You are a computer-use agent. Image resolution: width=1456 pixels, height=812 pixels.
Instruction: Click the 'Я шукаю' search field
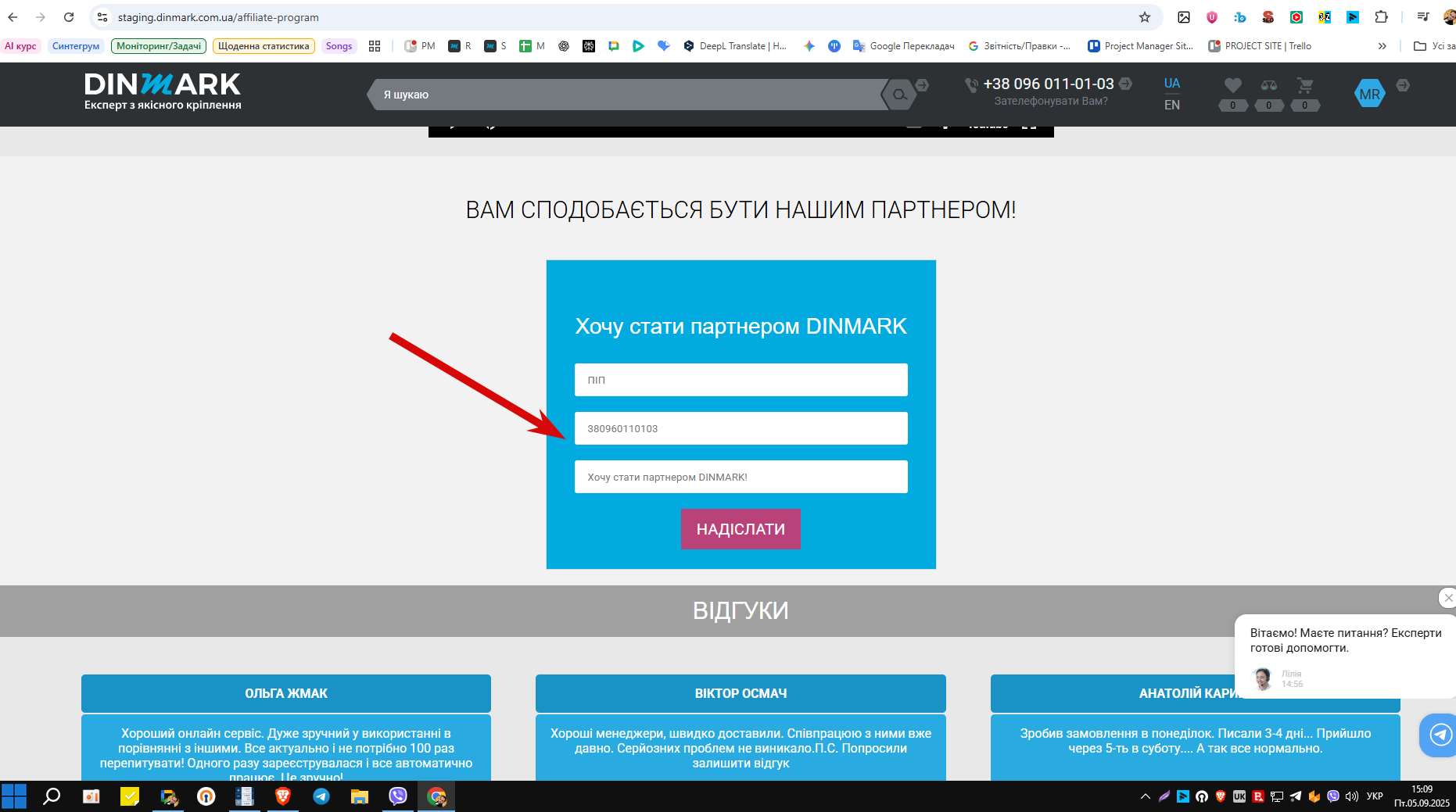click(629, 95)
